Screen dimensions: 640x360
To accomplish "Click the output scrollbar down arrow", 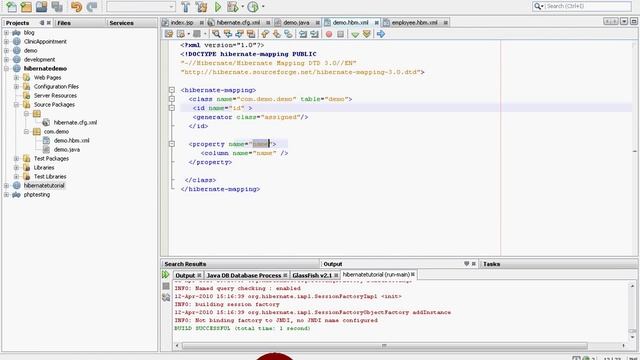I will coord(632,337).
